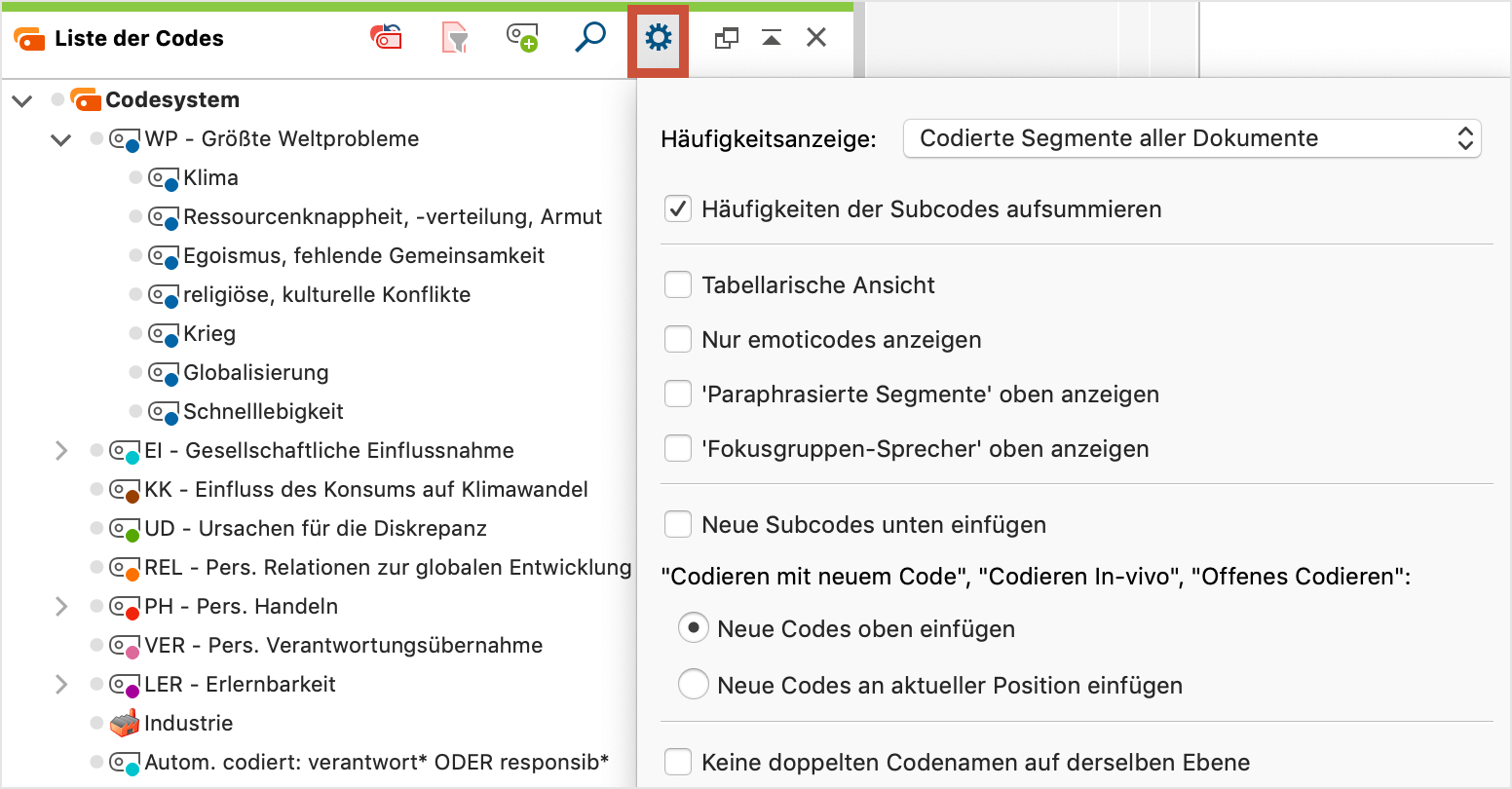Click the purple code icon of LER - Erlernbarkeit

coord(125,685)
